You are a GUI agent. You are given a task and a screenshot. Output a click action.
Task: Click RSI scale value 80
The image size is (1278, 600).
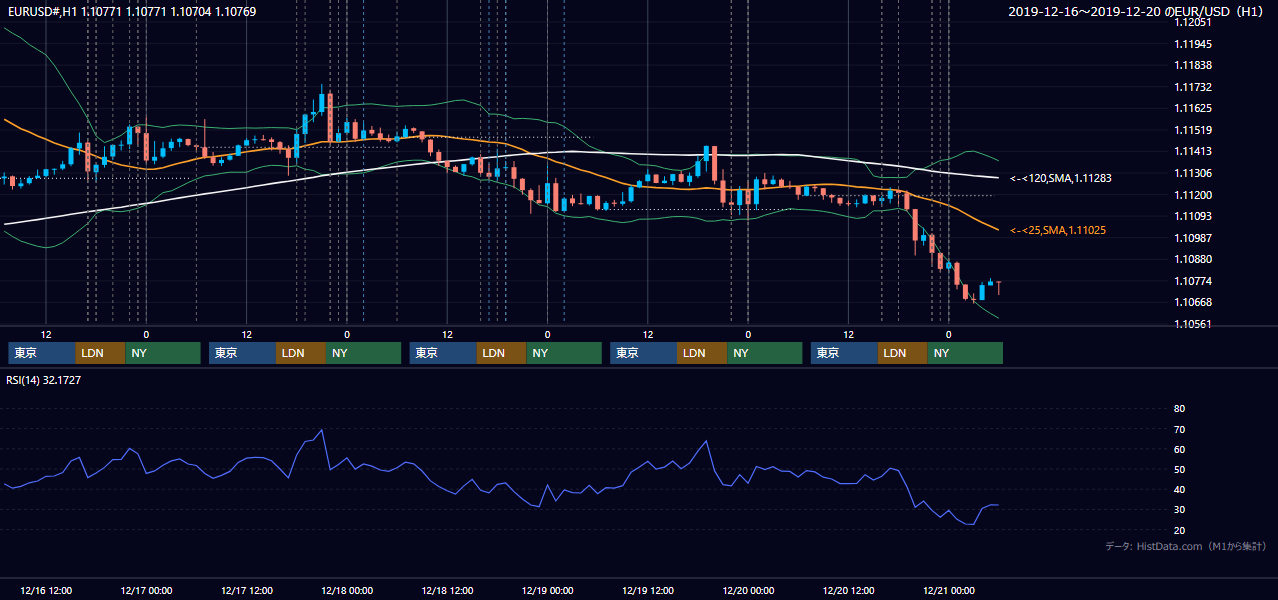pos(1179,409)
